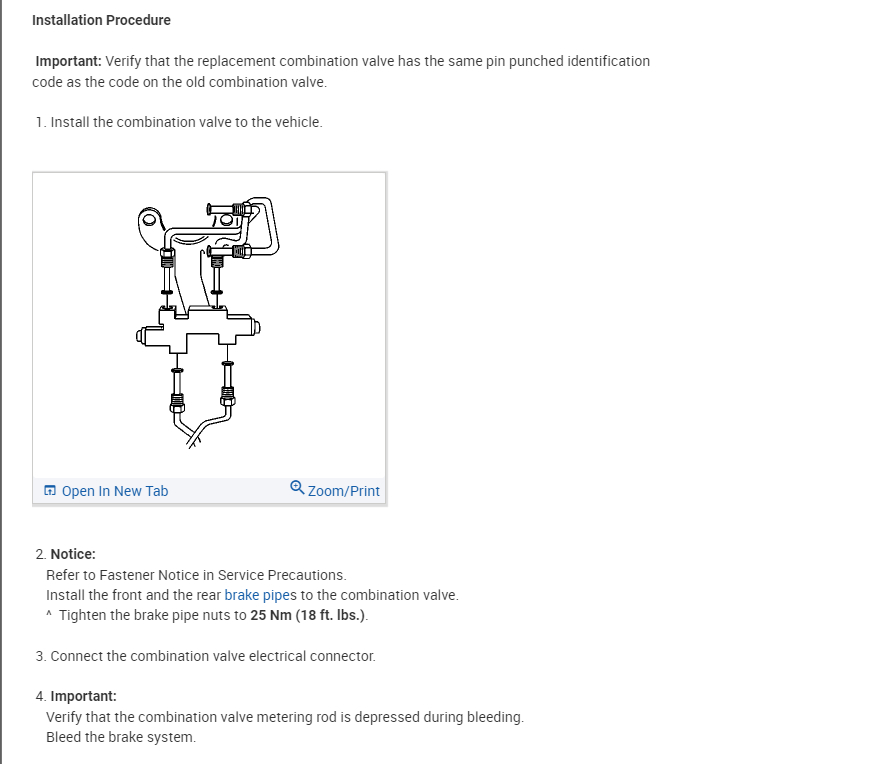
Task: Click the Zoom/Print magnifier icon
Action: tap(297, 488)
